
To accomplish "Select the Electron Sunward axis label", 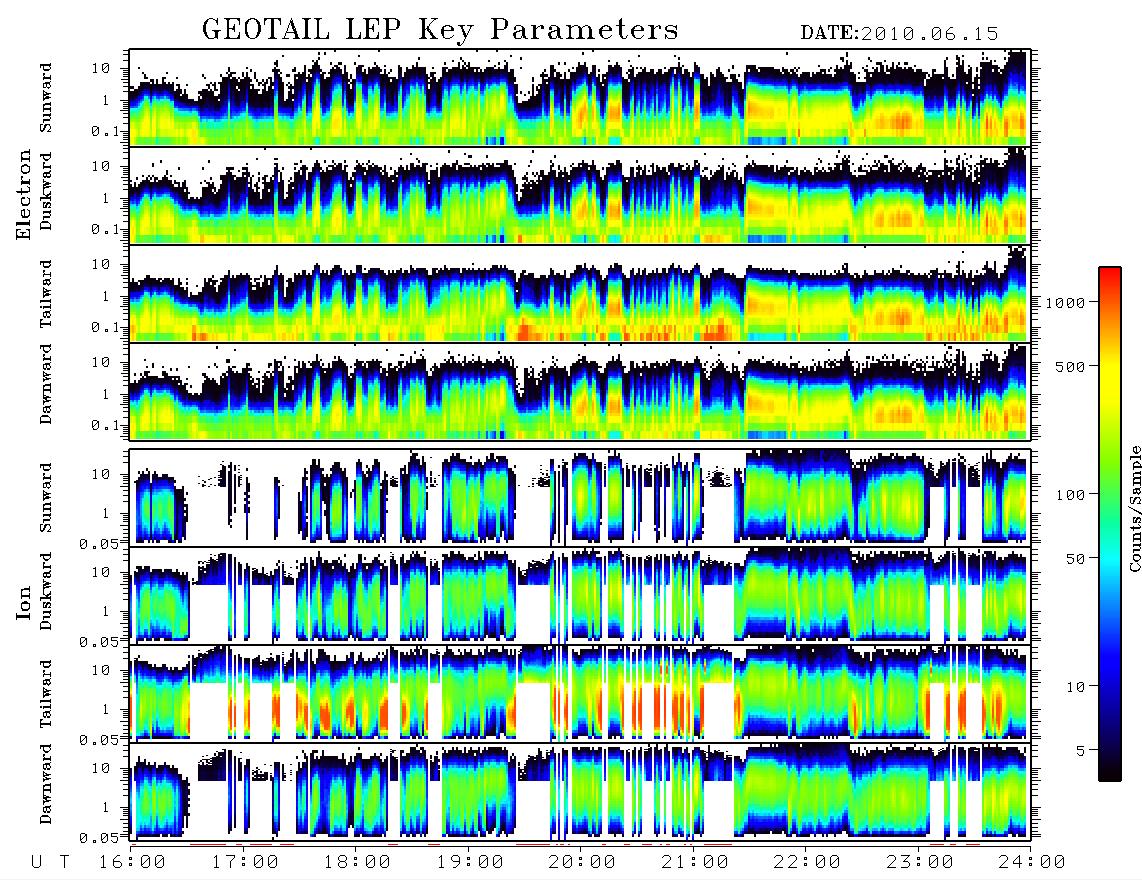I will click(46, 98).
